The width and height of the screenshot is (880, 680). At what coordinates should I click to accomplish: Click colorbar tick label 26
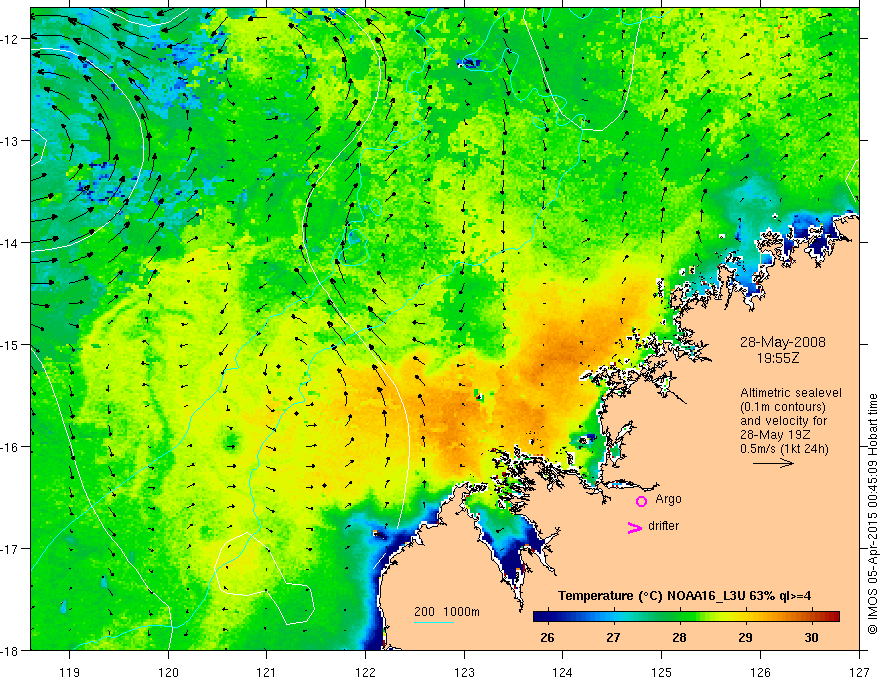tap(547, 637)
